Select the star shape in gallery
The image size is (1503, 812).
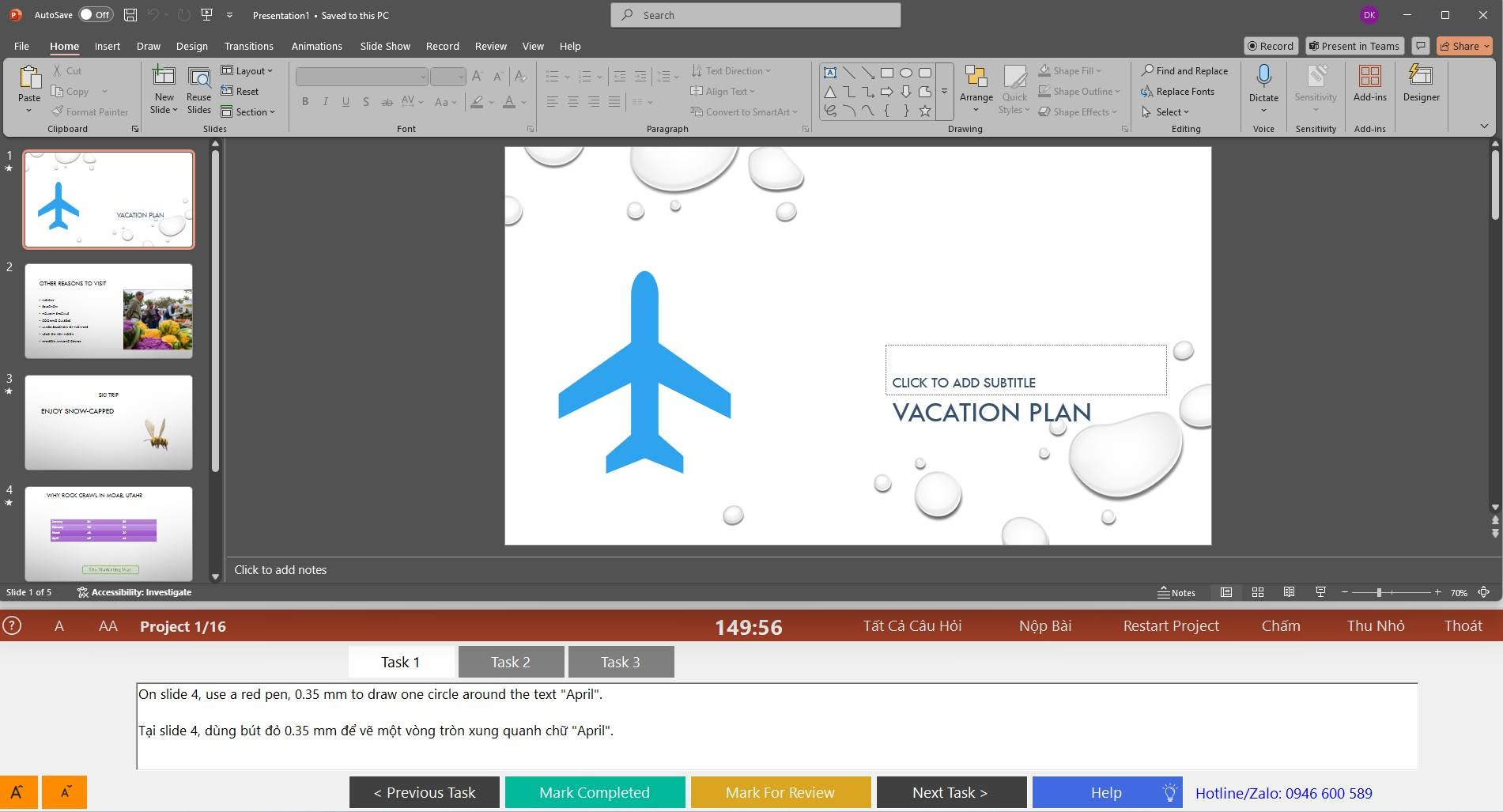[924, 111]
